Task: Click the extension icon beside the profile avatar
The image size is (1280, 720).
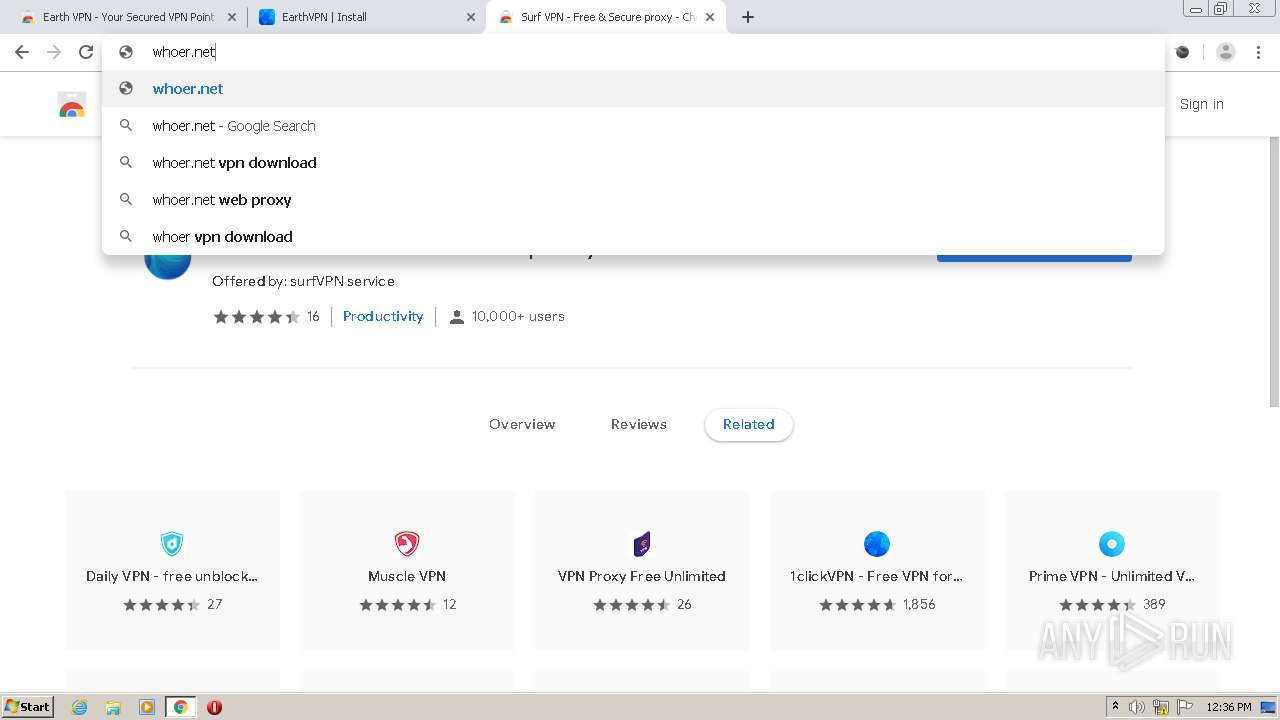Action: (x=1183, y=52)
